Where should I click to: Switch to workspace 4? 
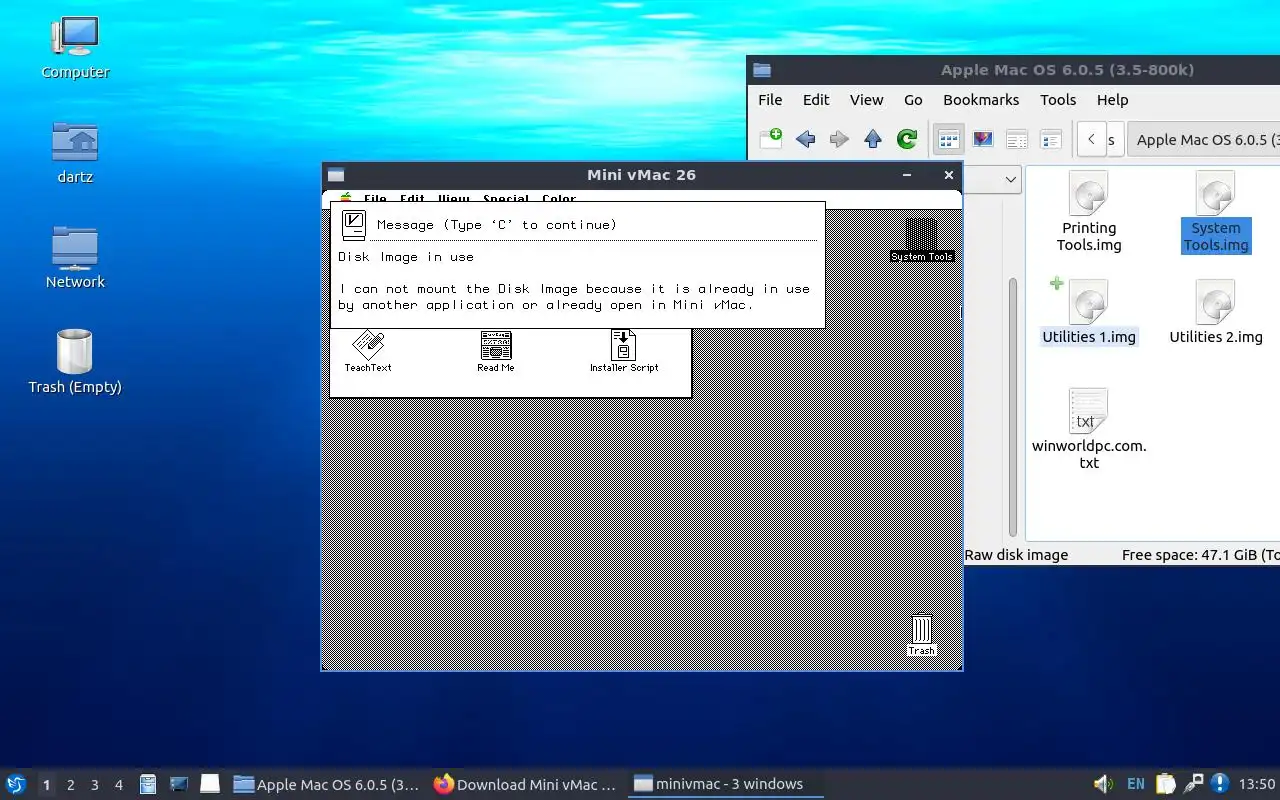pyautogui.click(x=118, y=785)
